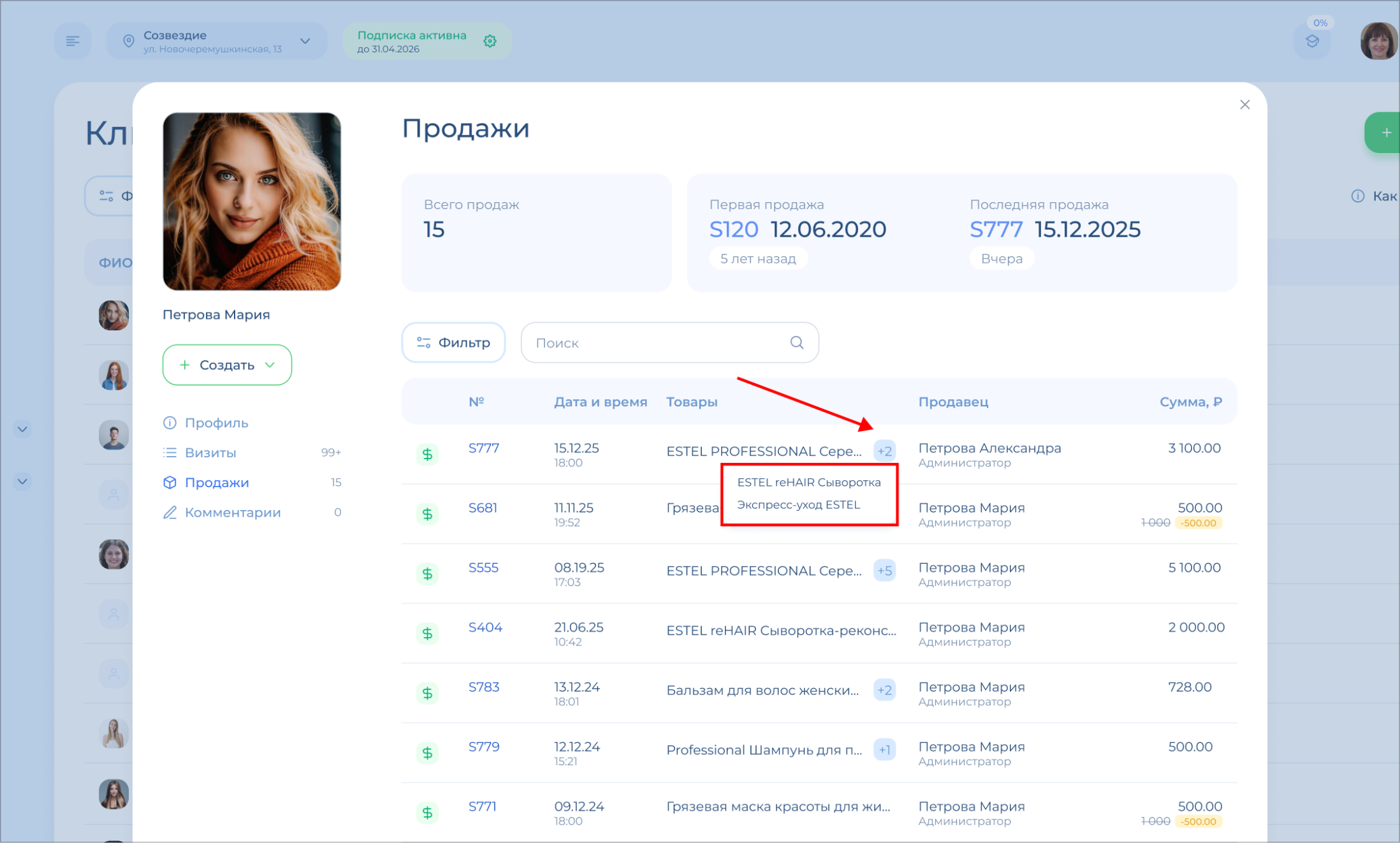Open subscription settings gear icon
The image size is (1400, 843).
tap(490, 41)
